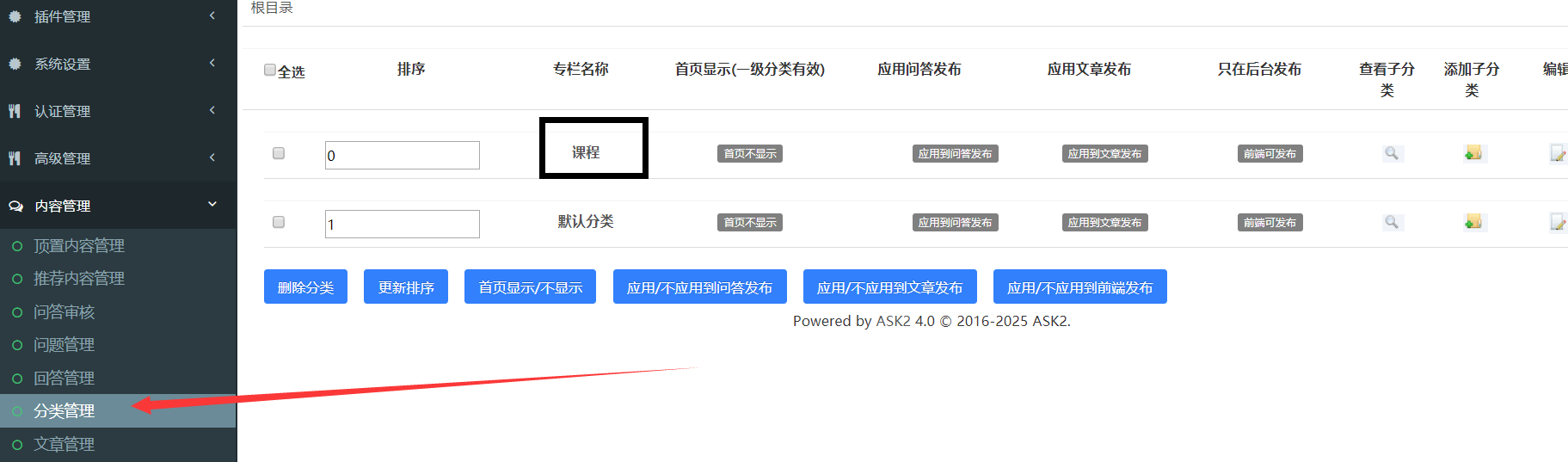Tick the 全选 select-all checkbox
This screenshot has width=1568, height=462.
click(x=270, y=70)
